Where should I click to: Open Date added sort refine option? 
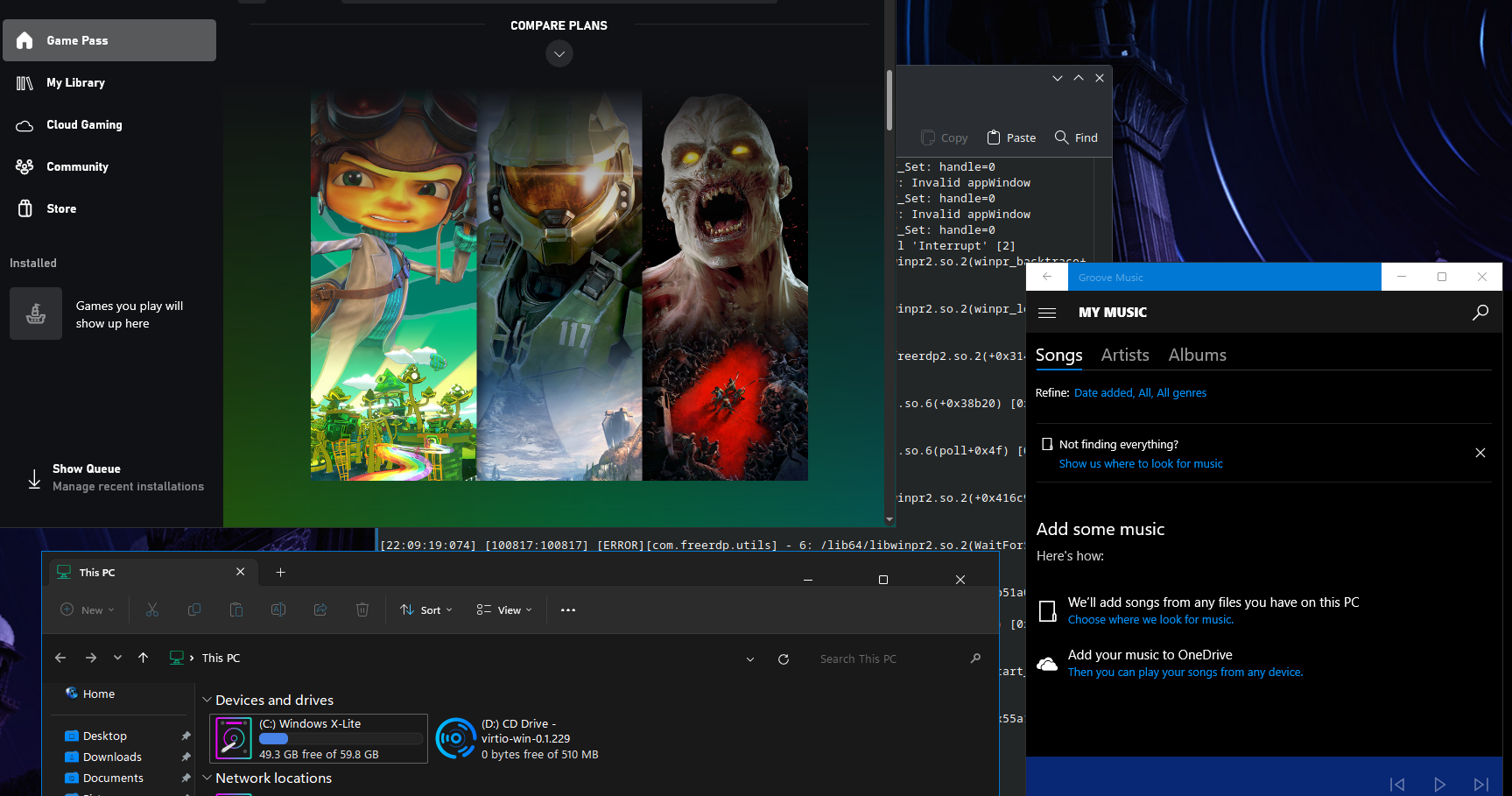coord(1103,393)
